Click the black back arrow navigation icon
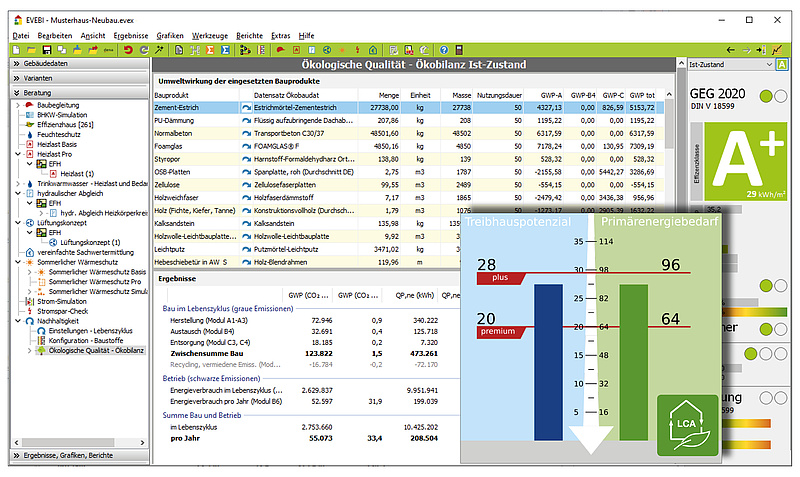The height and width of the screenshot is (477, 800). coord(730,50)
